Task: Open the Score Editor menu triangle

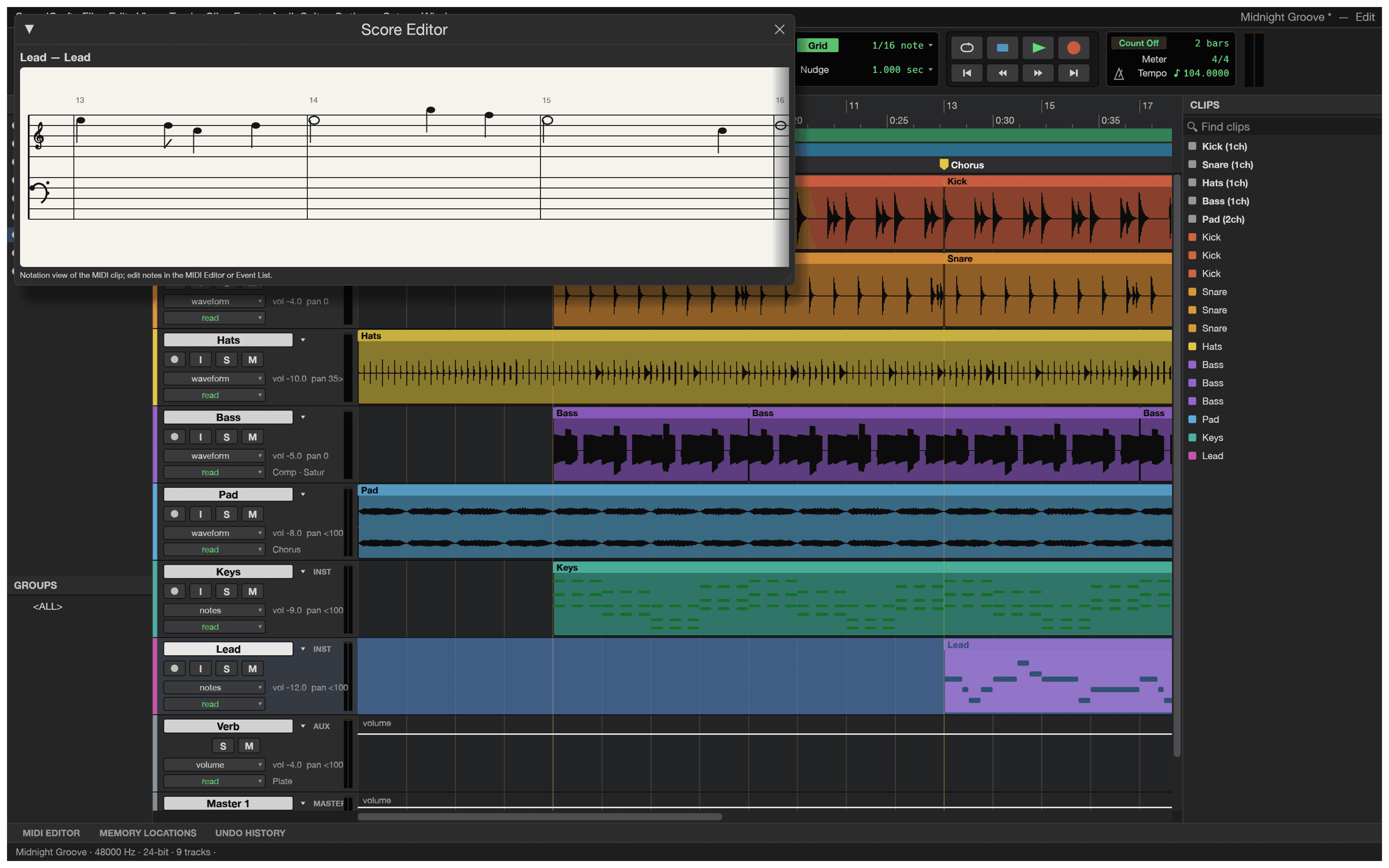Action: click(30, 29)
